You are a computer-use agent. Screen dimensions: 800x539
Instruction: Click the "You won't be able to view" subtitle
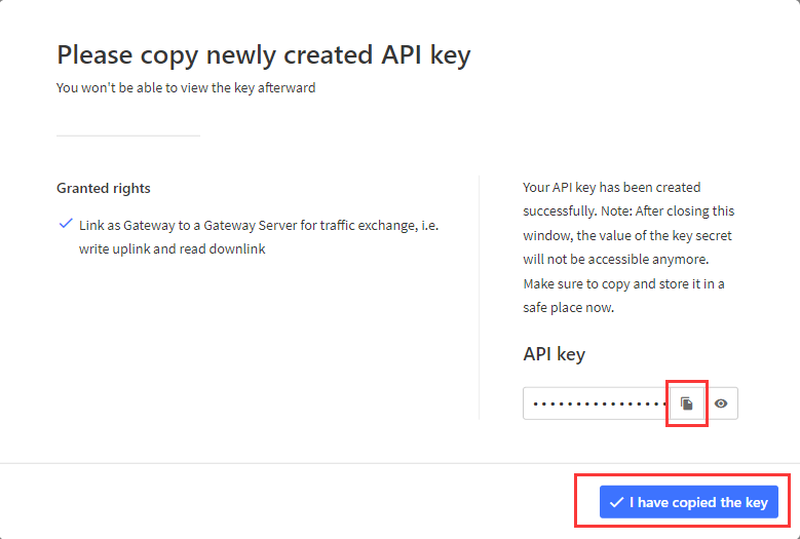(x=185, y=88)
